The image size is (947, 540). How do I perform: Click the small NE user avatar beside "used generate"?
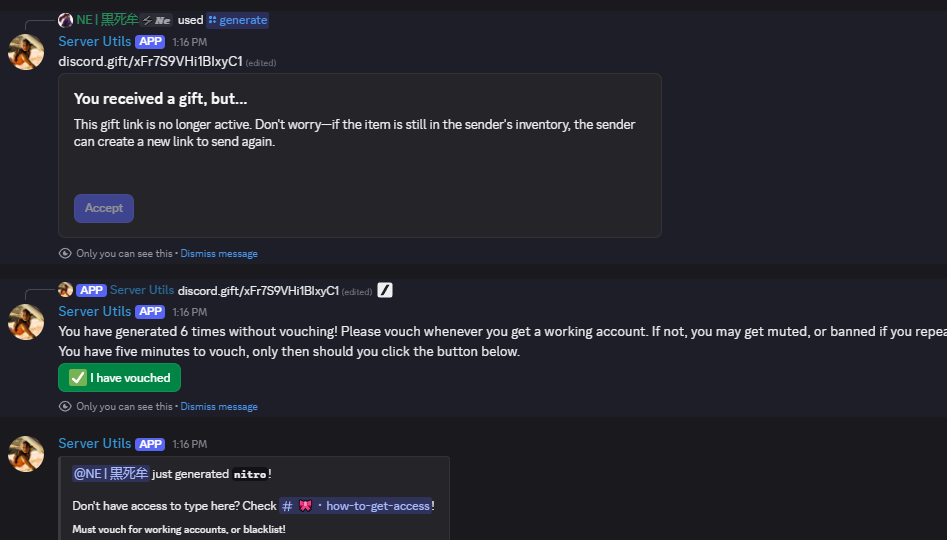pos(65,20)
